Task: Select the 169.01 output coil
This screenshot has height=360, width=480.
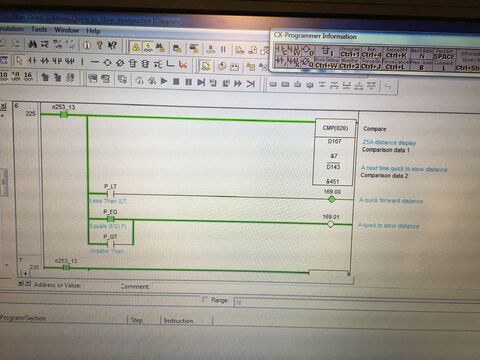Action: [x=331, y=224]
